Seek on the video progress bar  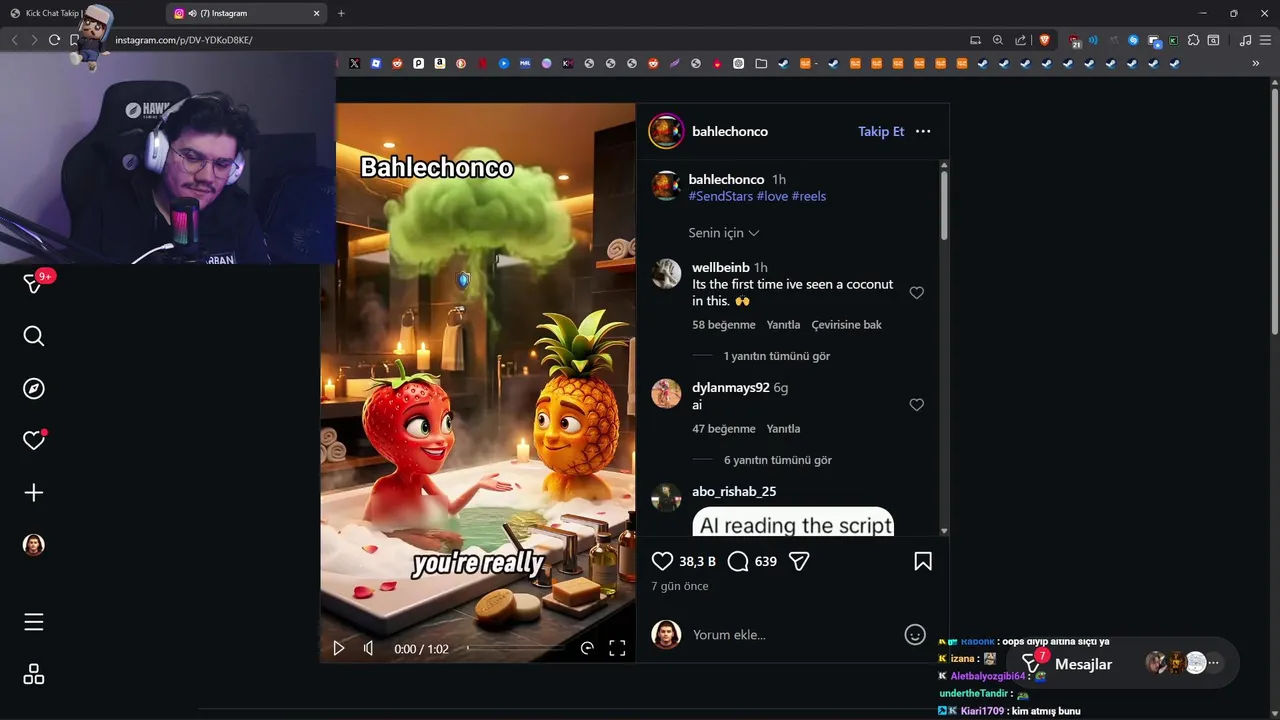[515, 648]
